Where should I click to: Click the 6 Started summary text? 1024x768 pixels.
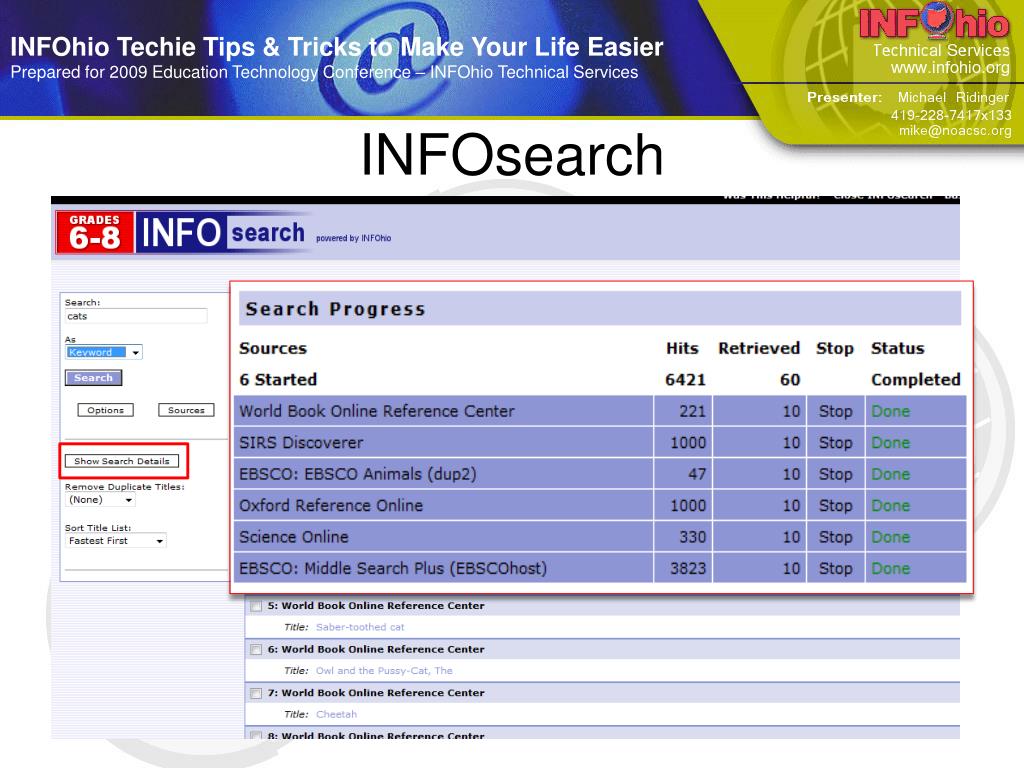(278, 379)
